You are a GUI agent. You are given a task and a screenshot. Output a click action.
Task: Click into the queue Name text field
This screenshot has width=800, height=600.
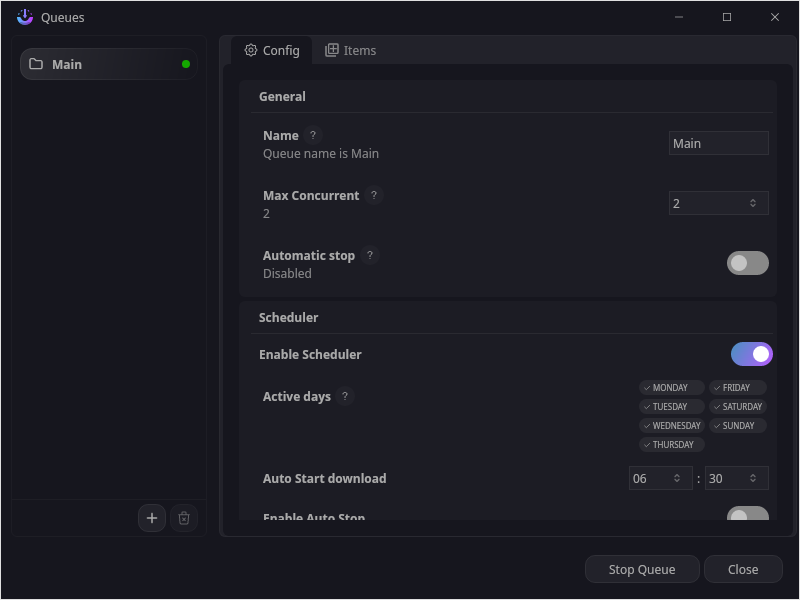[x=718, y=143]
